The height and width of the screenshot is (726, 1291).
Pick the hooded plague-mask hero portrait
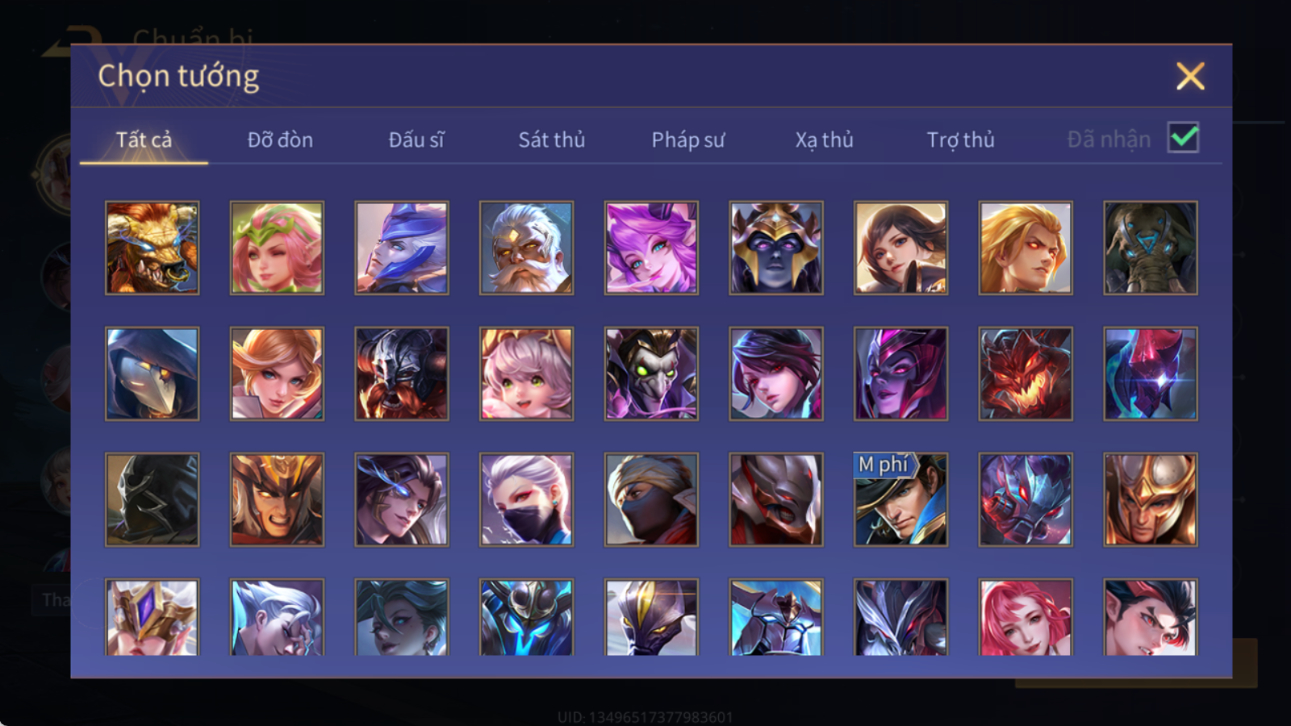[x=152, y=374]
